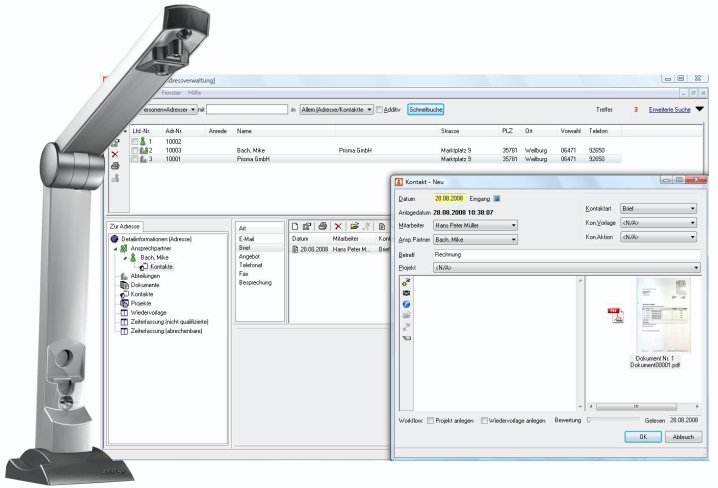Click the blue globe icon in Kontakt dialog
Viewport: 718px width, 488px height.
(x=407, y=303)
